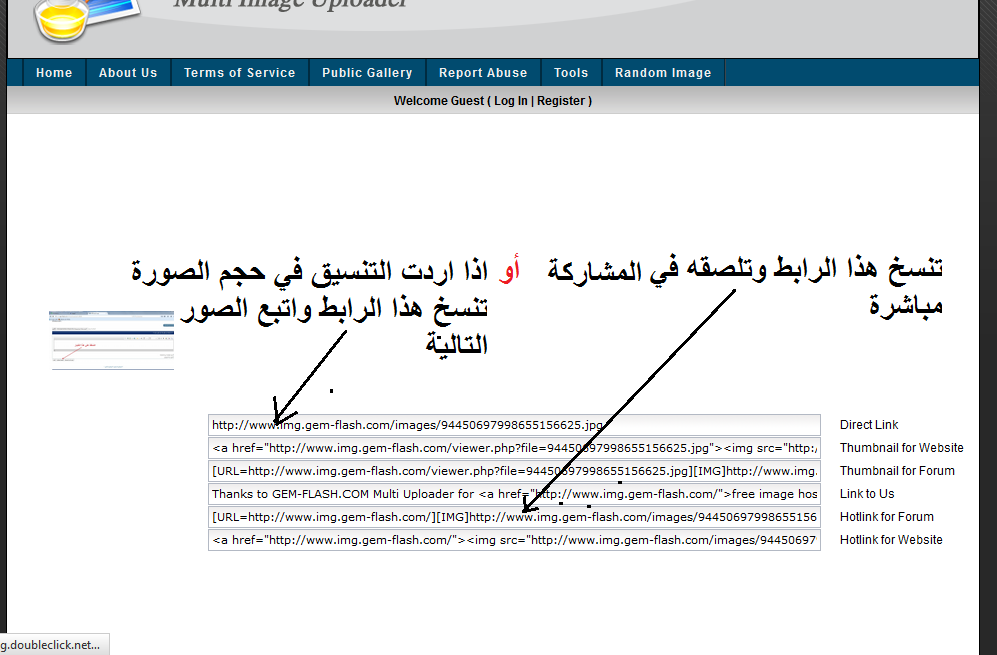
Task: Click the 'Thumbnail for Forum' label
Action: (x=897, y=471)
